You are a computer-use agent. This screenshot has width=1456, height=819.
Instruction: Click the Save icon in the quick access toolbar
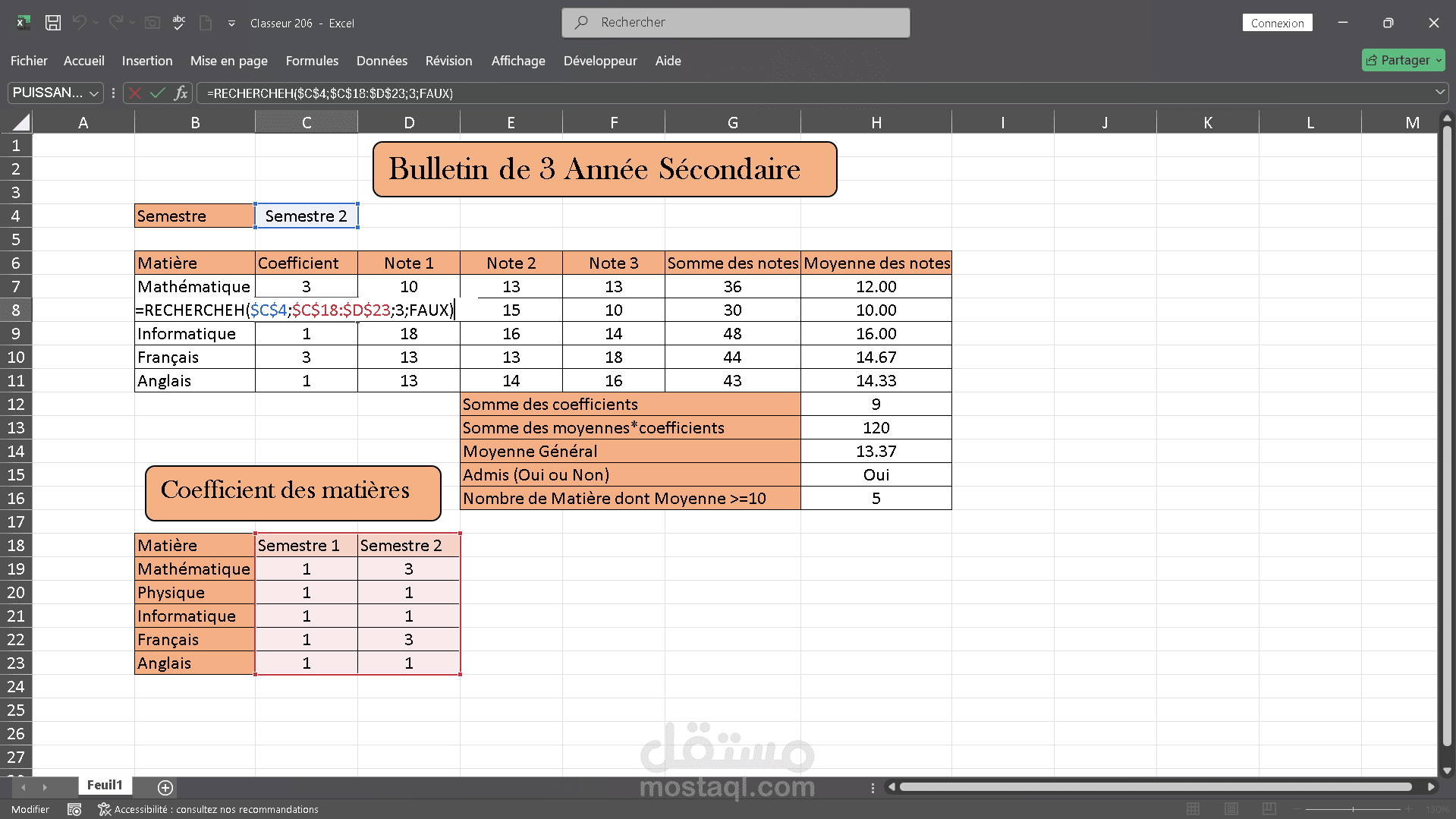click(x=53, y=23)
